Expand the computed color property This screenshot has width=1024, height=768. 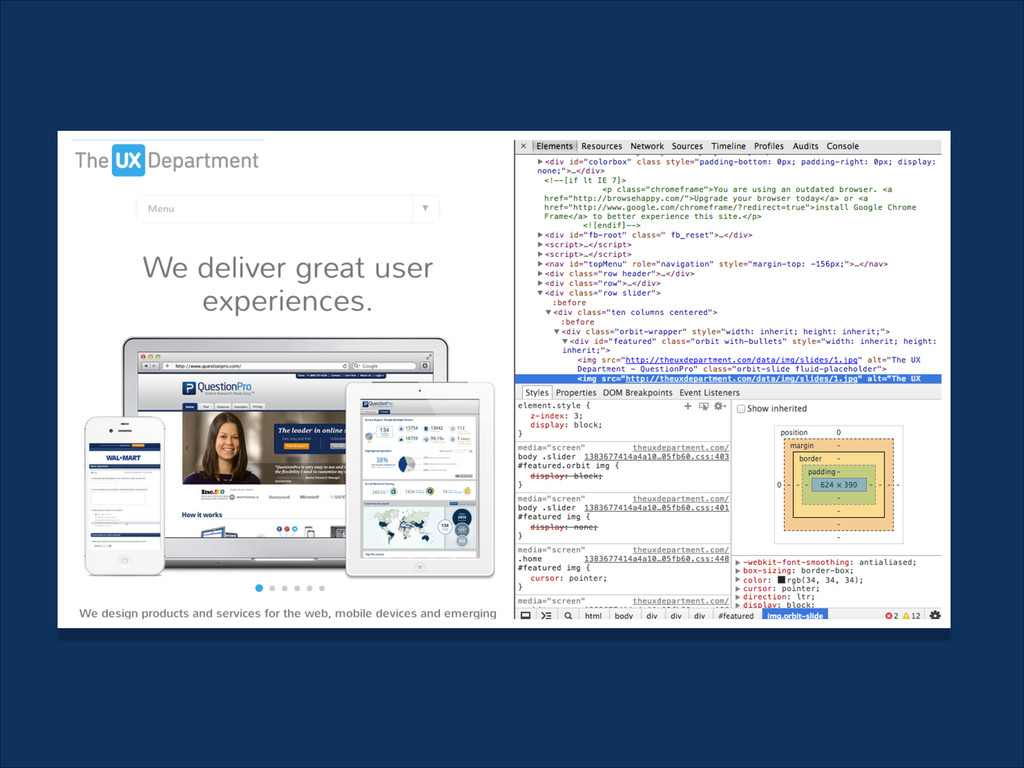point(738,580)
